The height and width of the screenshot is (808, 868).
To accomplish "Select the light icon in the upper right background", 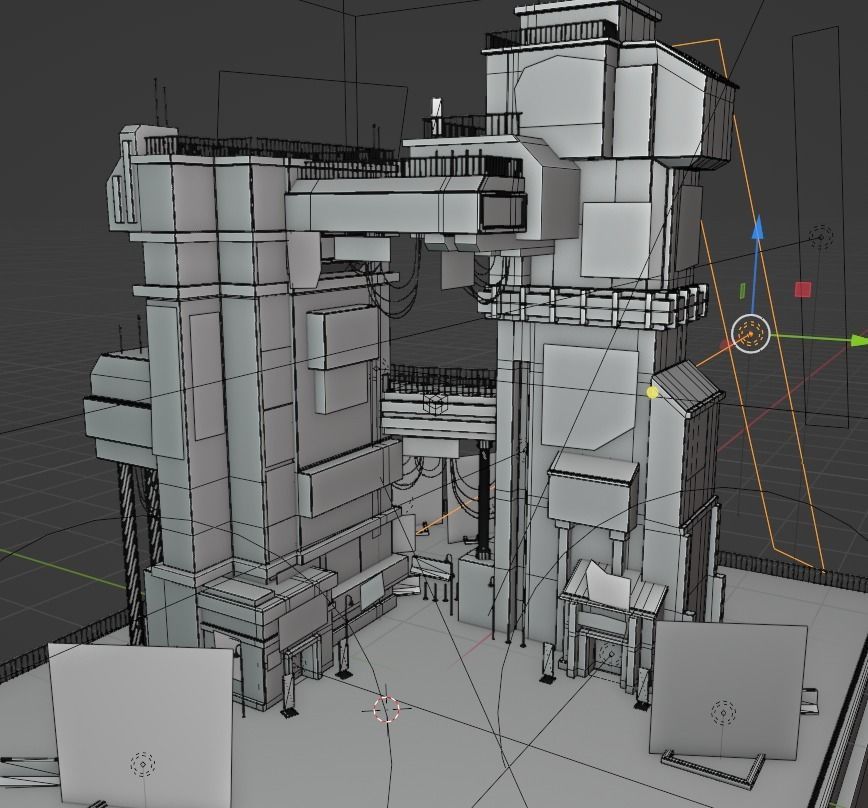I will click(820, 237).
